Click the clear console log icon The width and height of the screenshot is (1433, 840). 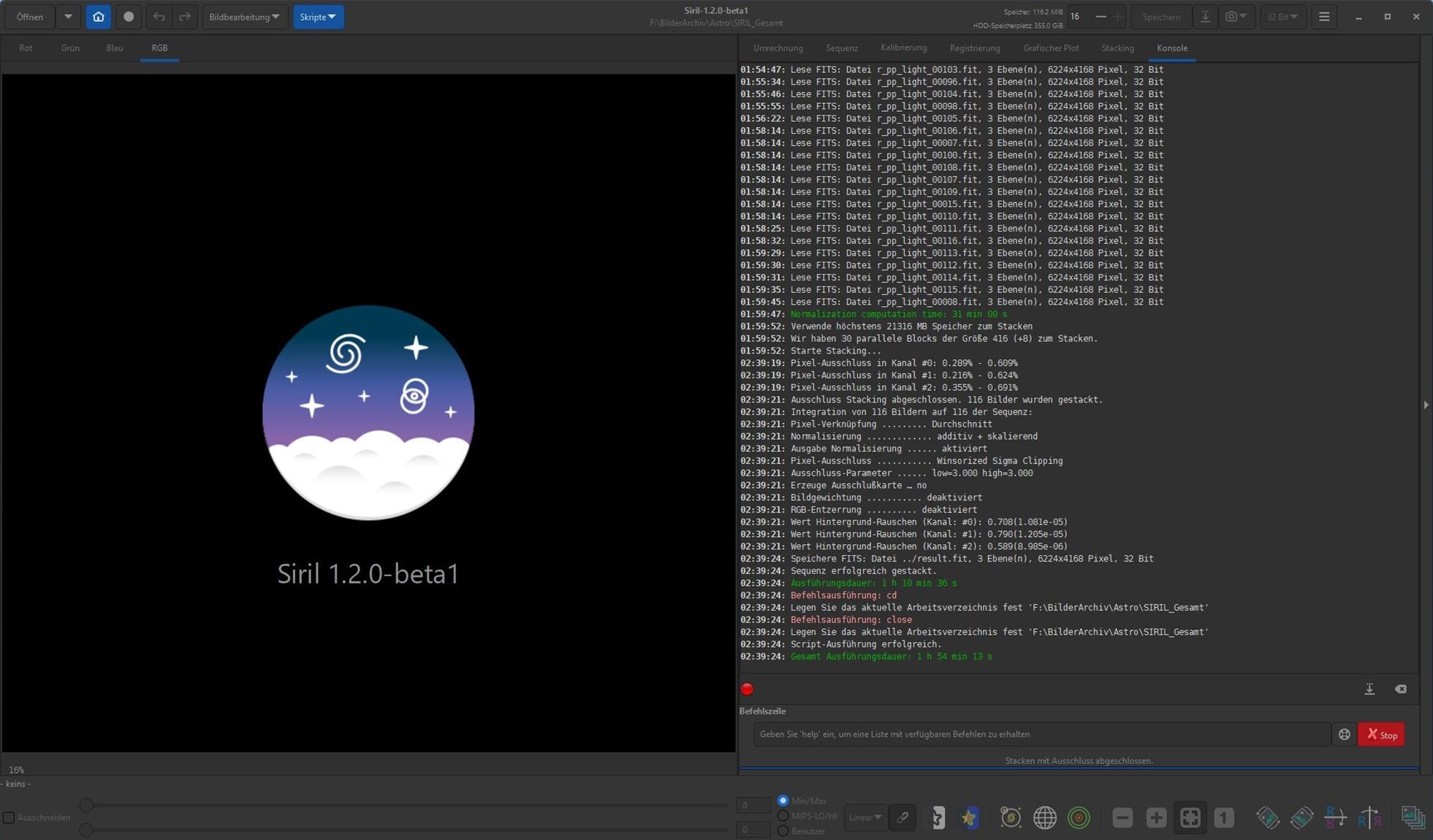(x=1400, y=689)
